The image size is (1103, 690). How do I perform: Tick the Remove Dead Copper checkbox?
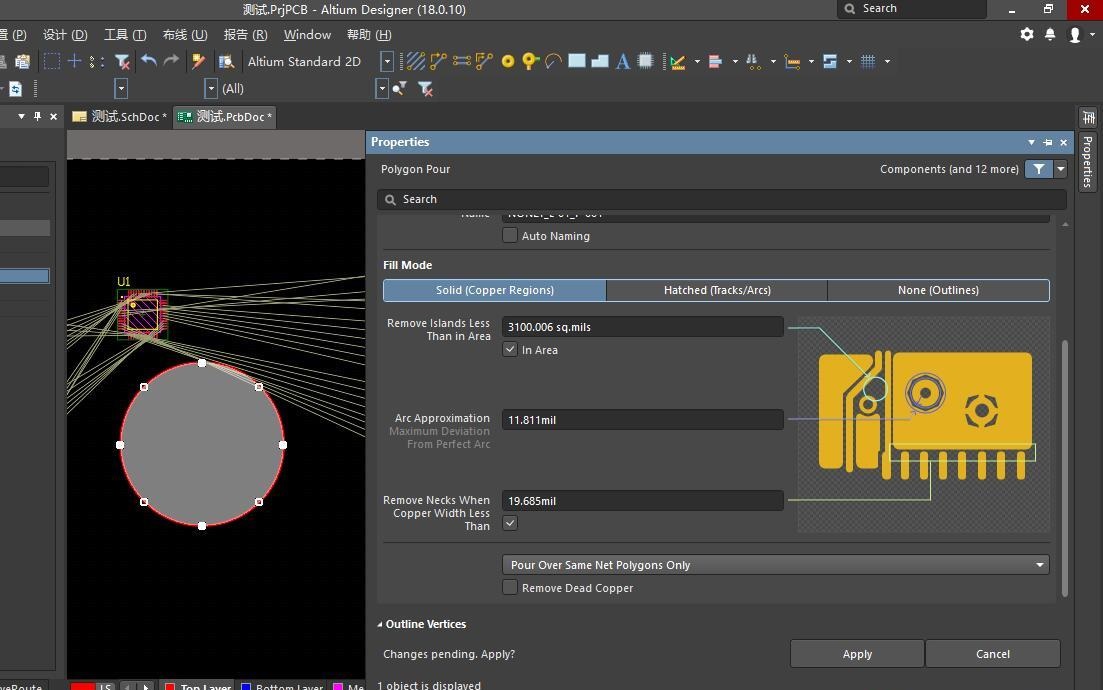coord(510,588)
